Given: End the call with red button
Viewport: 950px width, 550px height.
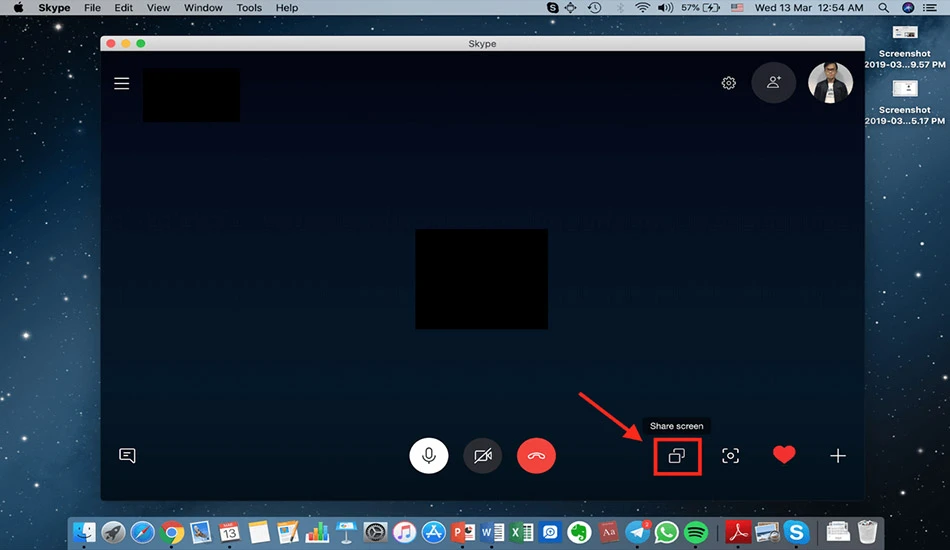Looking at the screenshot, I should coord(536,456).
